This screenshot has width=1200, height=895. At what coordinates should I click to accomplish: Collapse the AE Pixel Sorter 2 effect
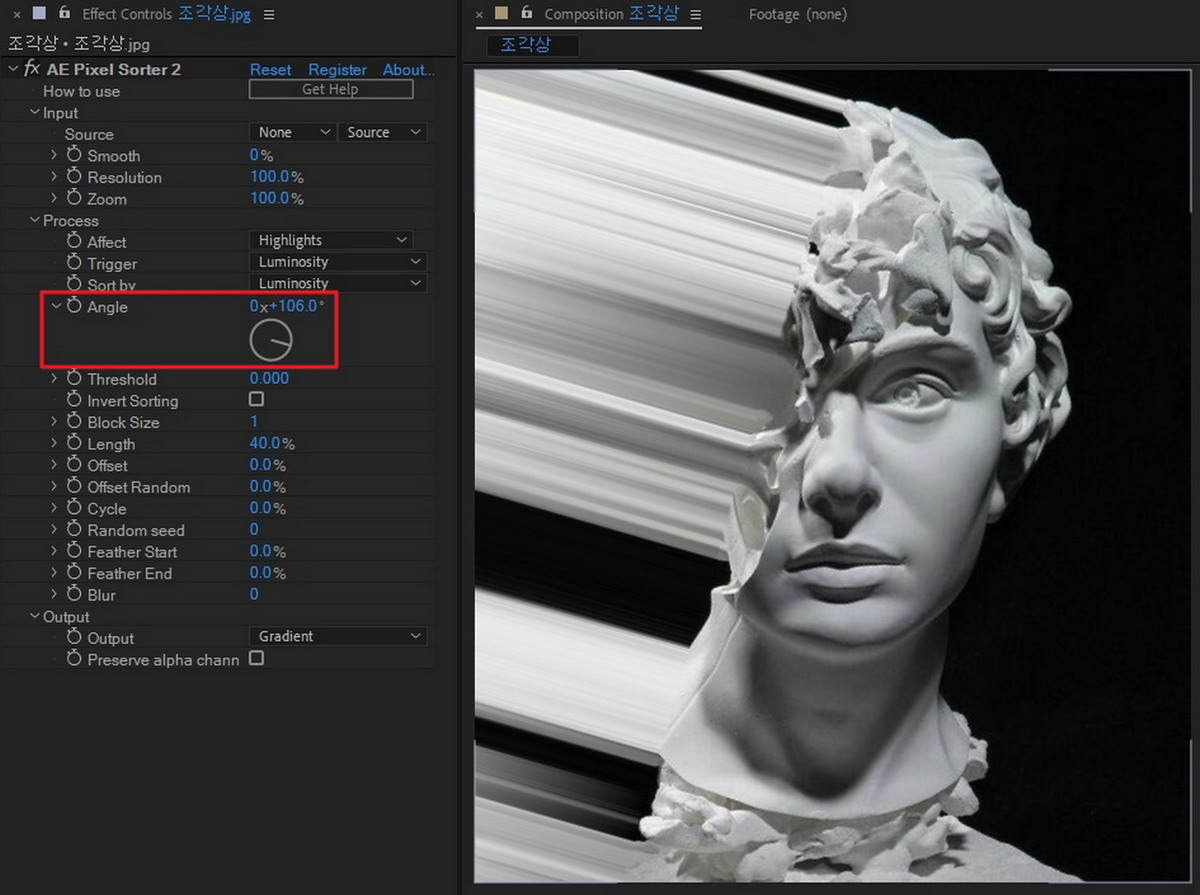tap(13, 69)
